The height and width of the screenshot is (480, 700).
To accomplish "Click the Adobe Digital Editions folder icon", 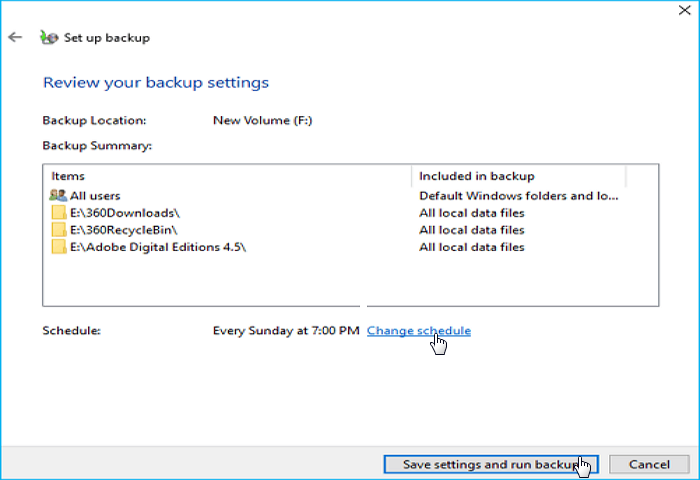I will coord(59,247).
